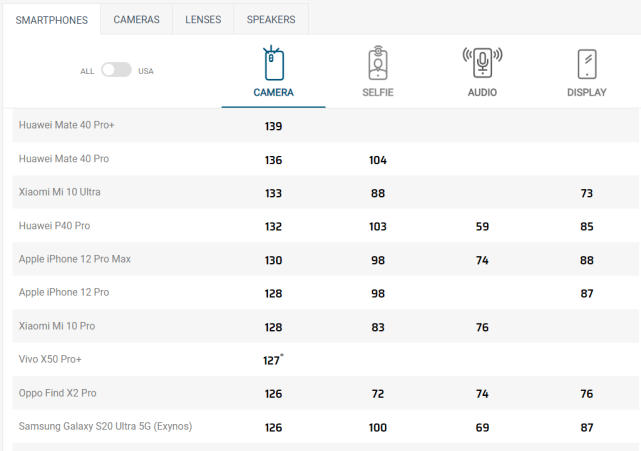Click Oppo Find X2 Pro display score 76

[587, 394]
